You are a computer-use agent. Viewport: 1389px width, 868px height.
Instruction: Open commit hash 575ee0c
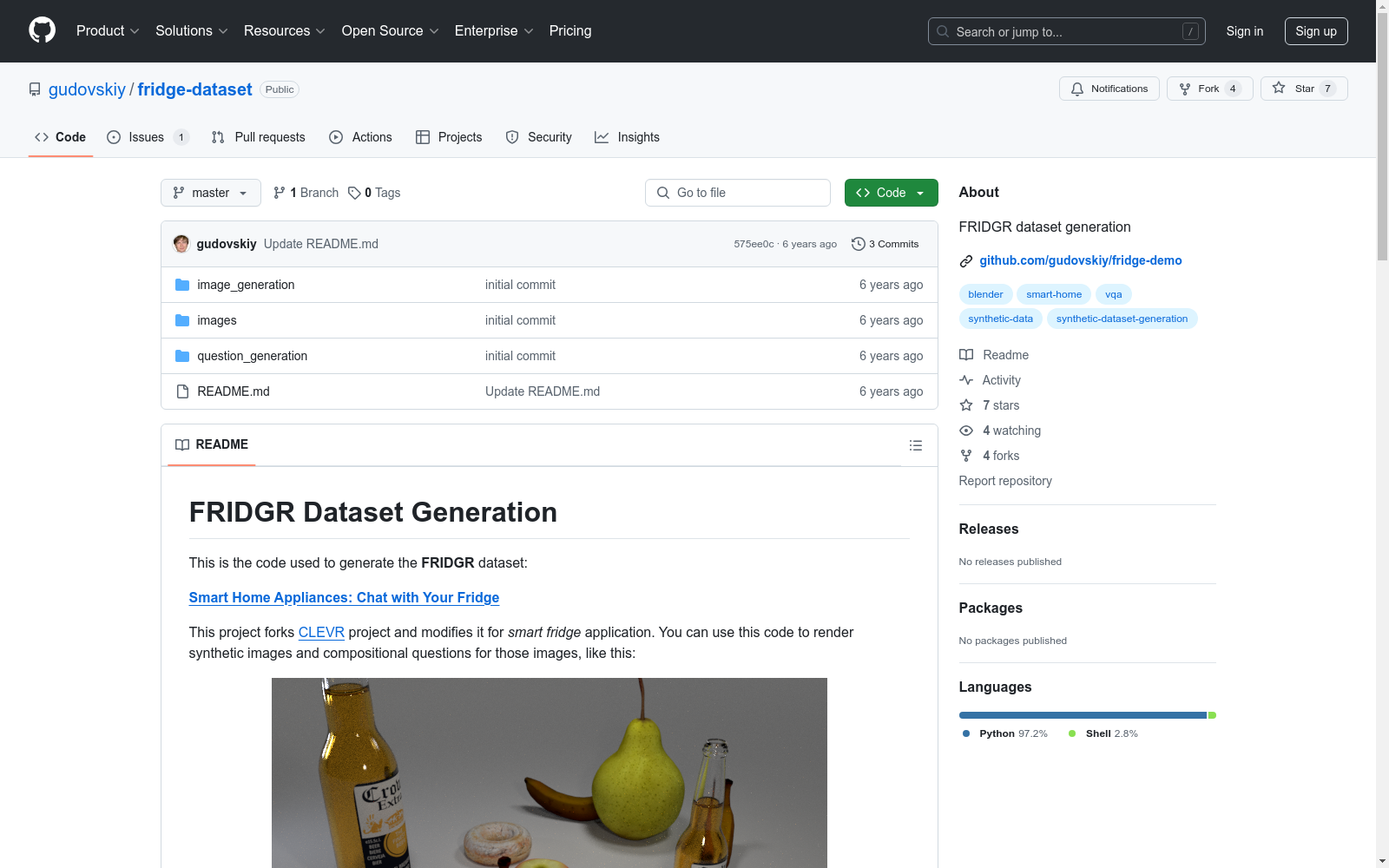click(754, 244)
